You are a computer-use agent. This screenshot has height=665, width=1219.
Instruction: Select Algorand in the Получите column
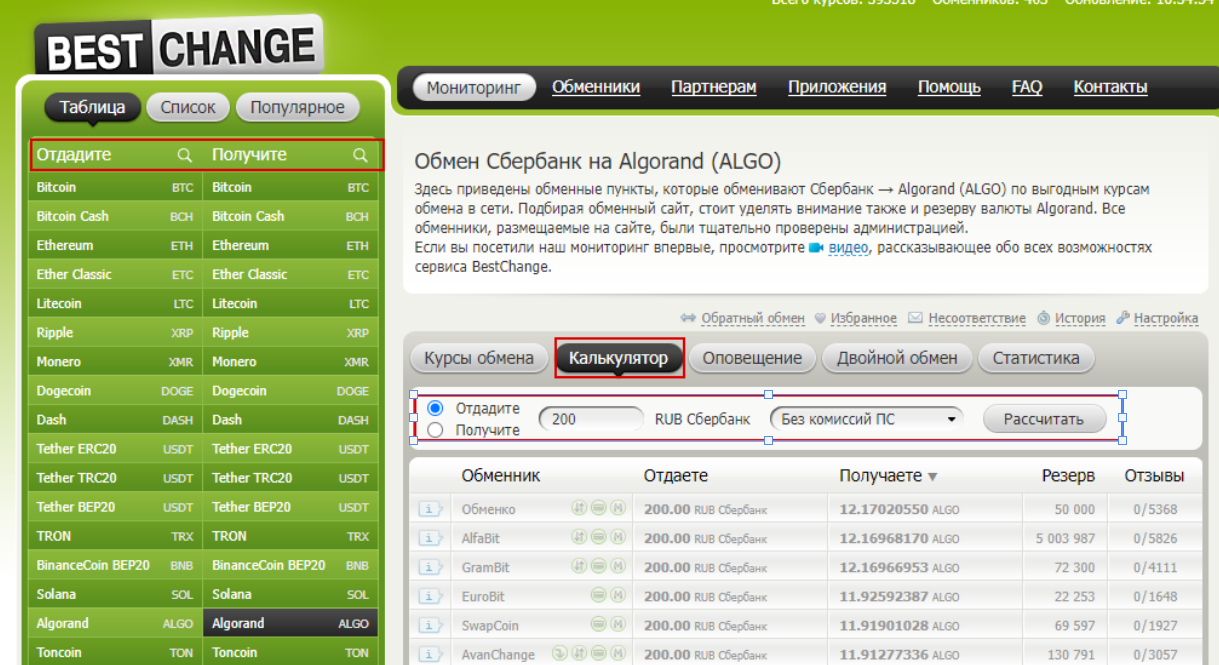tap(290, 623)
